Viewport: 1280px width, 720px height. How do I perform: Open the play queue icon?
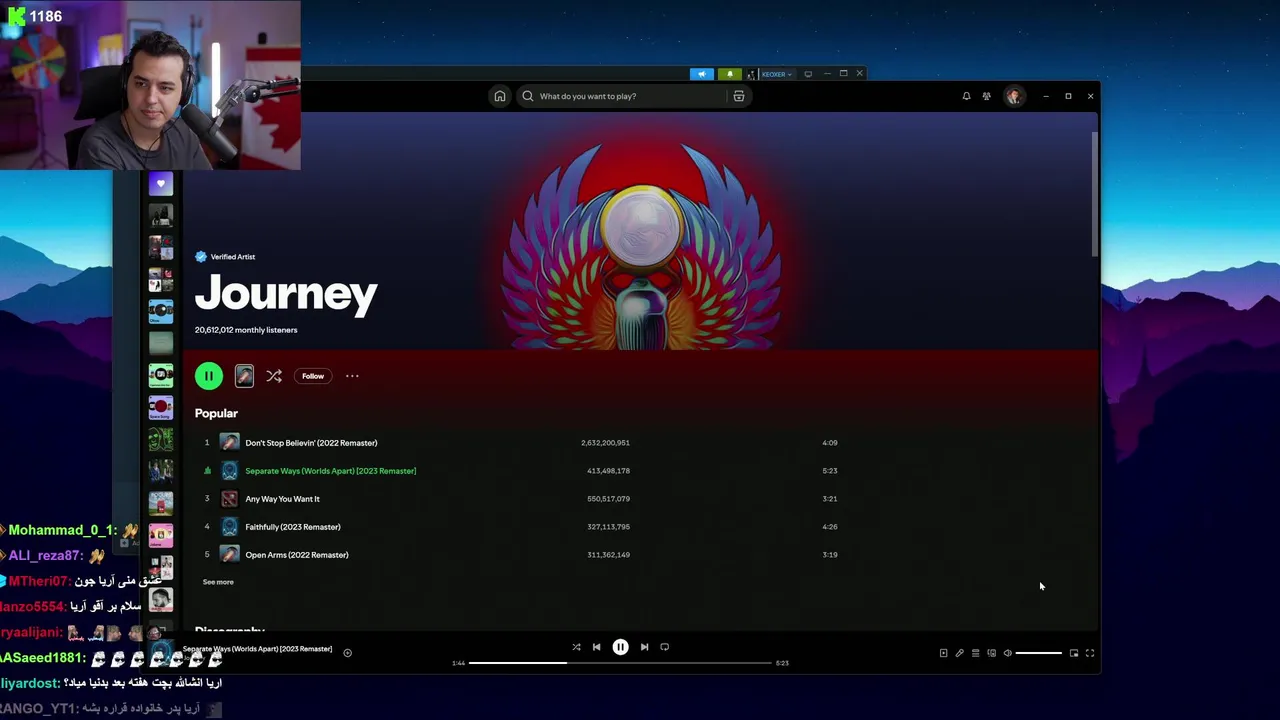pyautogui.click(x=975, y=653)
